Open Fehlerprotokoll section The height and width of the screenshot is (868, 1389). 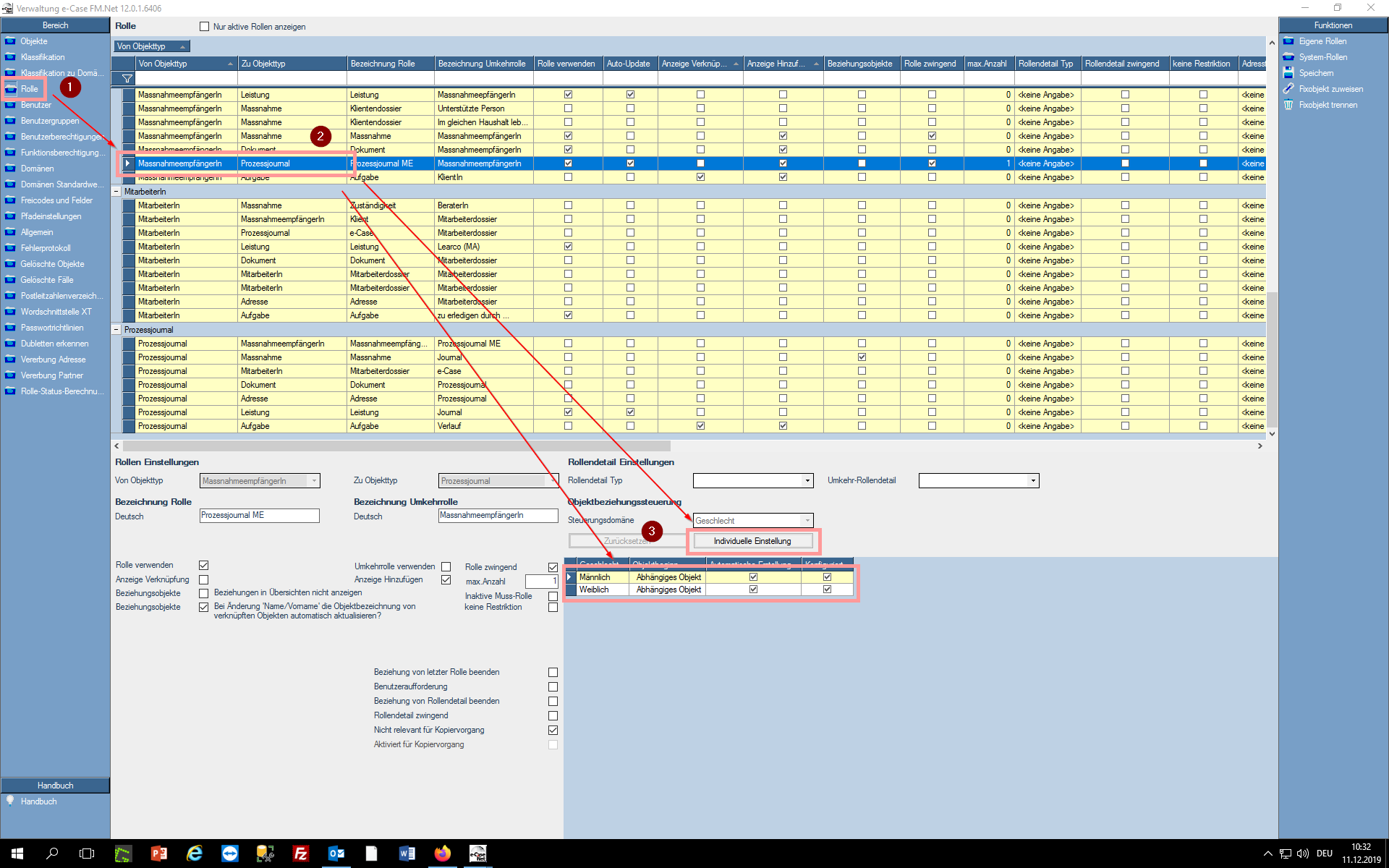click(x=46, y=248)
